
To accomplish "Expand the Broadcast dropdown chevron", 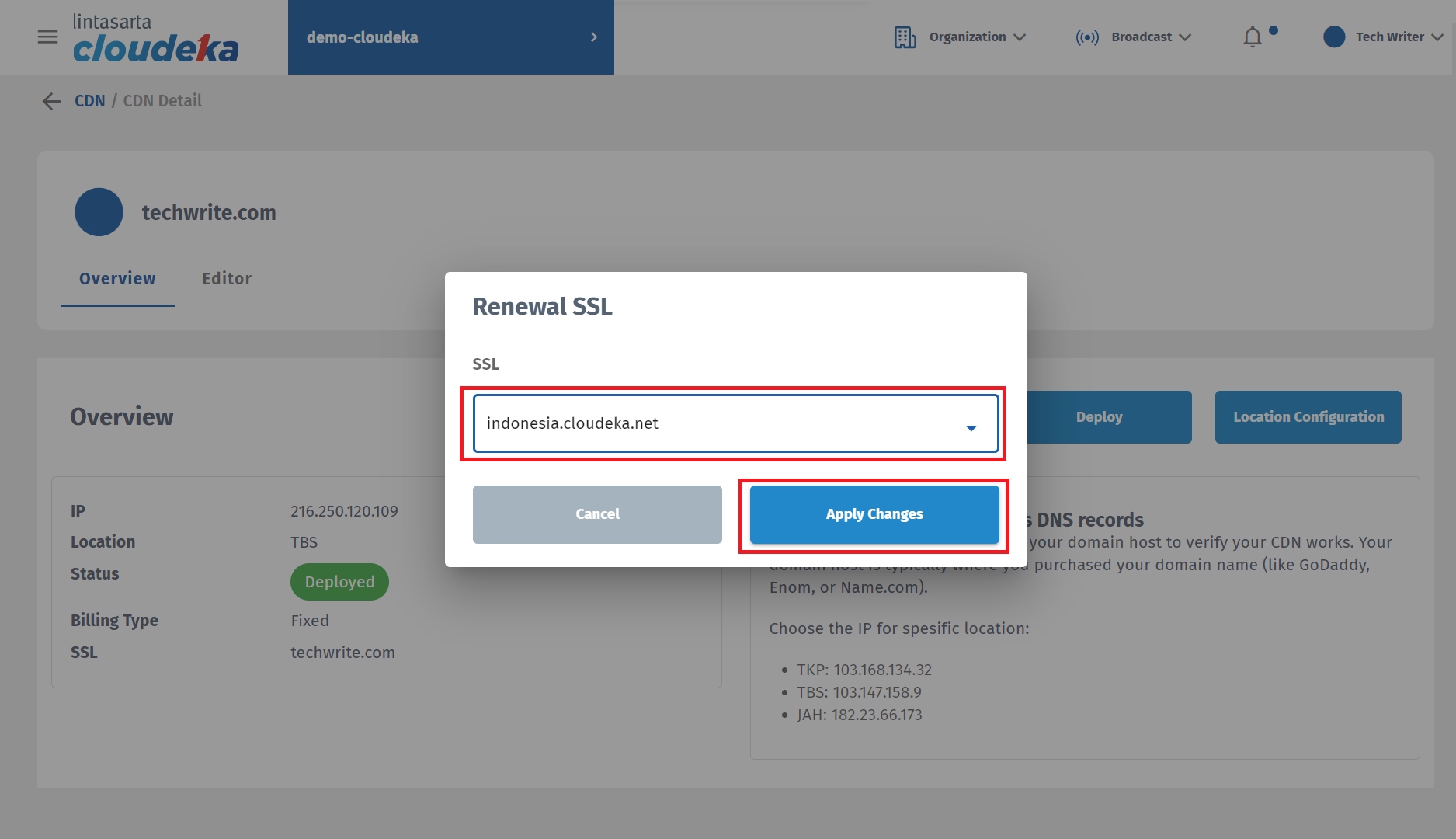I will click(1185, 37).
